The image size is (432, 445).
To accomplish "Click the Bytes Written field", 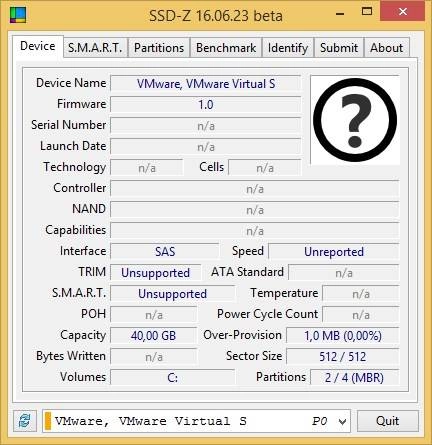I will [154, 357].
